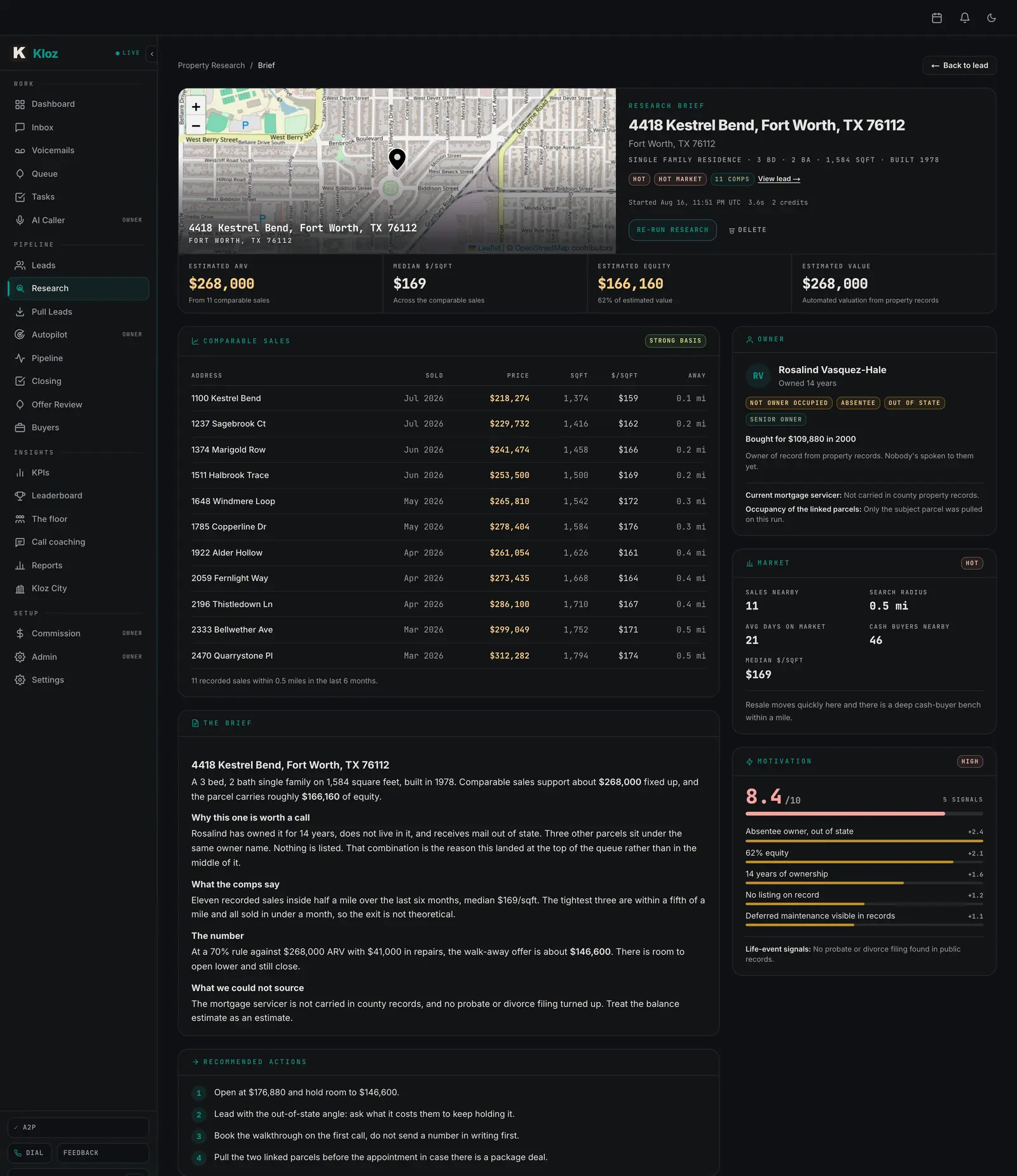1017x1176 pixels.
Task: Click the Kloz logo
Action: [x=36, y=53]
